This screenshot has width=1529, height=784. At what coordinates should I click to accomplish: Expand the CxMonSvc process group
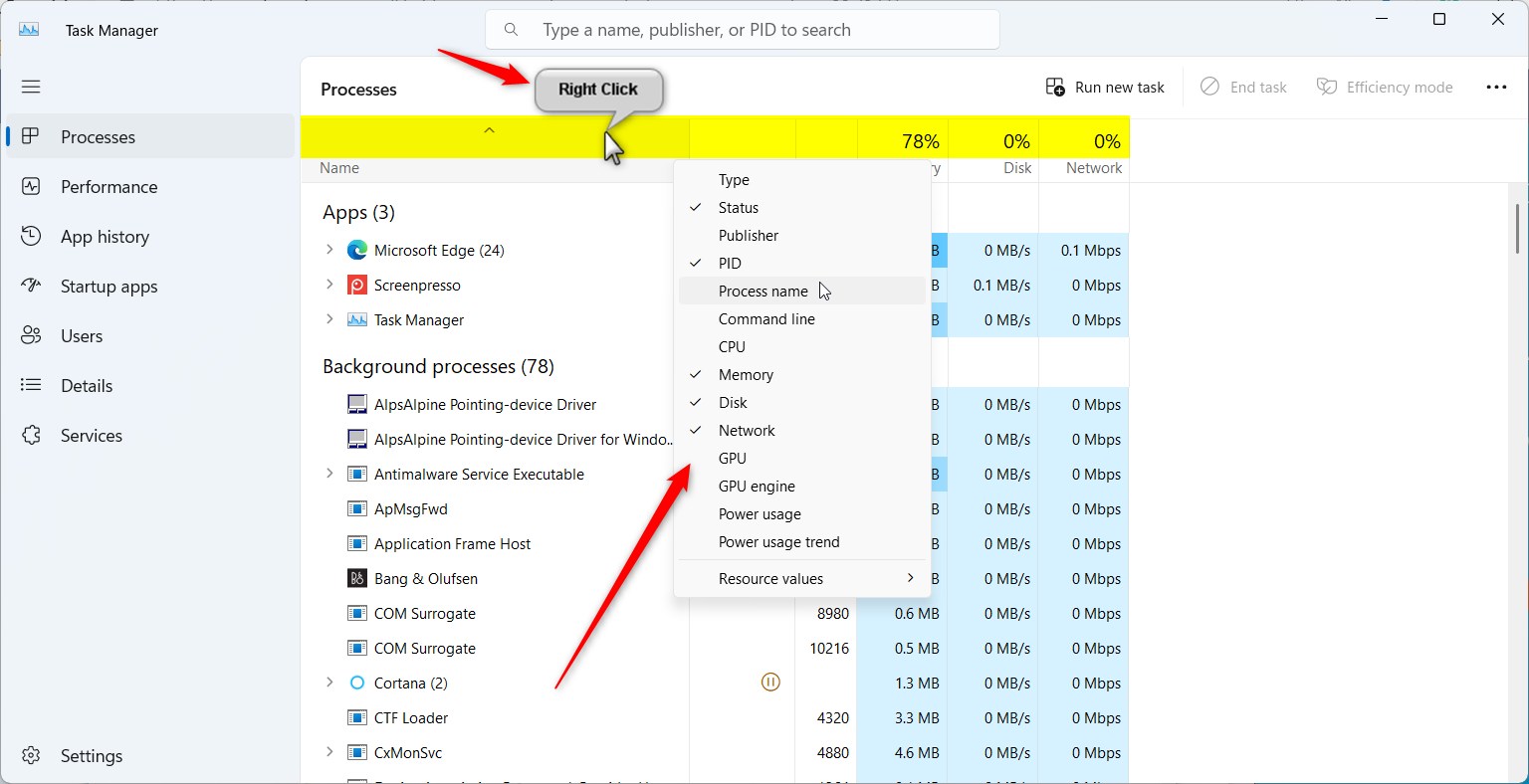[x=329, y=752]
